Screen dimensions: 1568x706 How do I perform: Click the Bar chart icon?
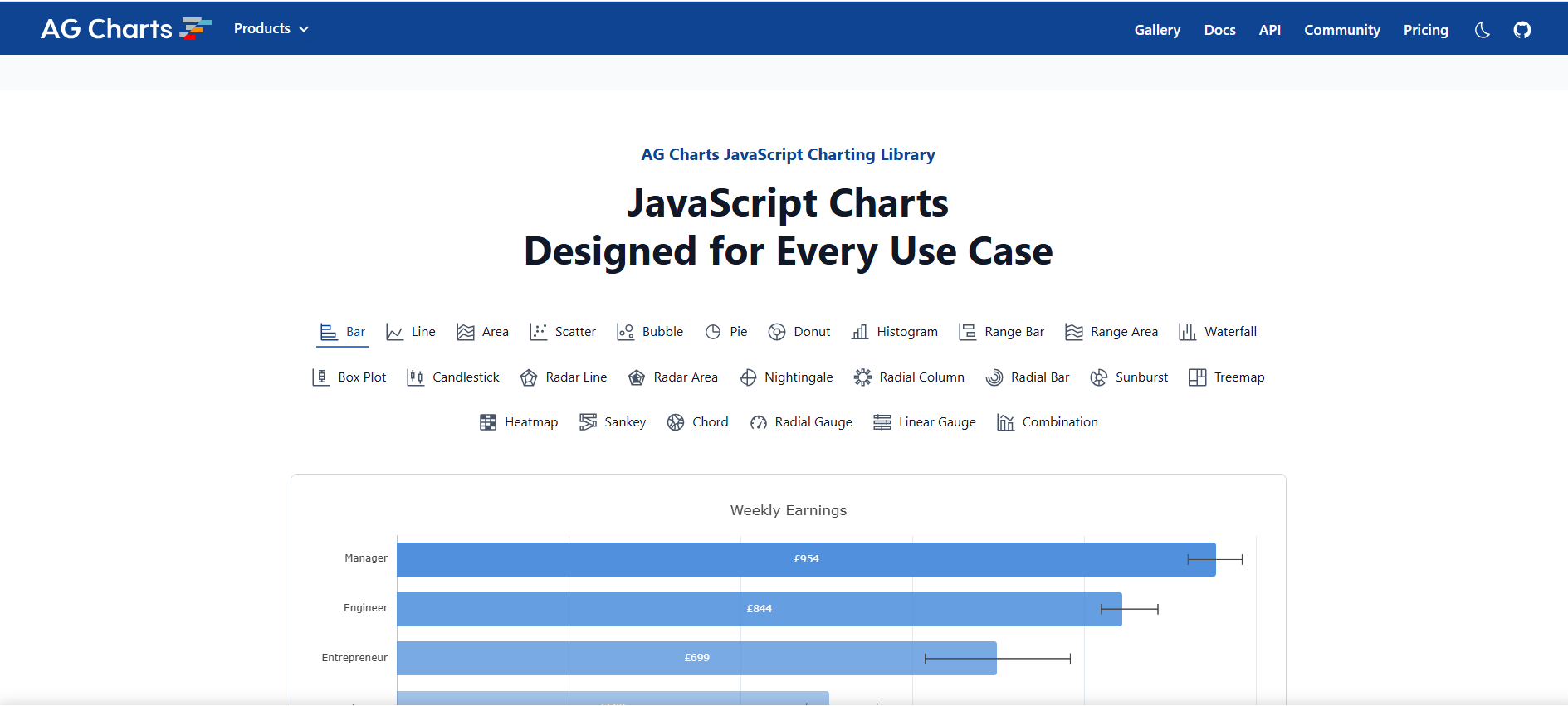329,332
